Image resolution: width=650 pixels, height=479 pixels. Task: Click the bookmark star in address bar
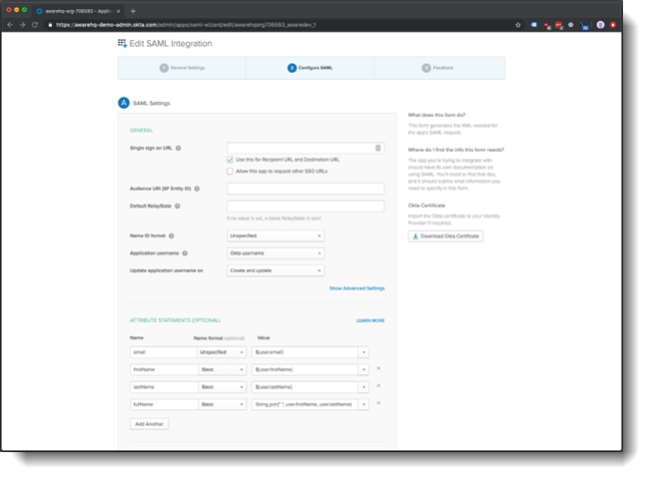[518, 24]
